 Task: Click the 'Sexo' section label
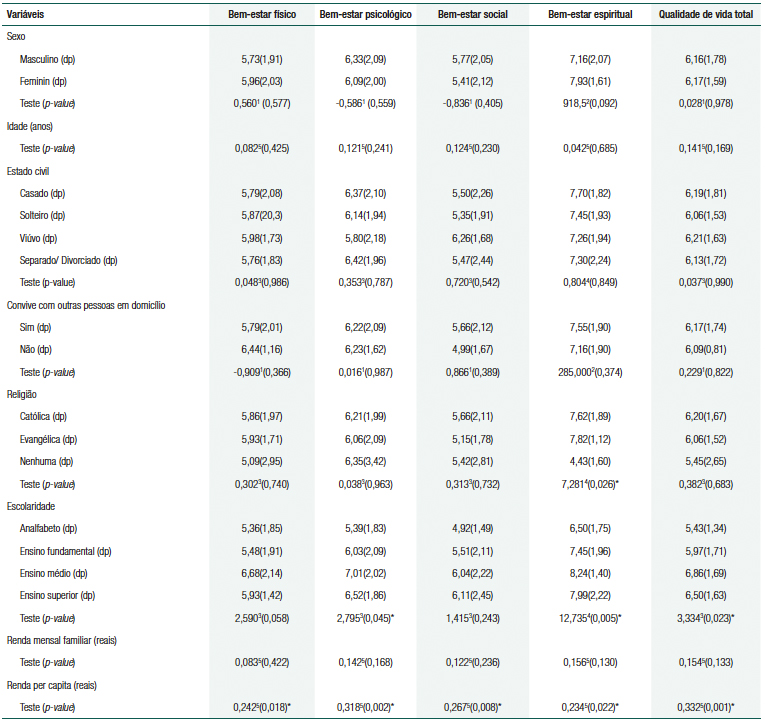pos(17,37)
